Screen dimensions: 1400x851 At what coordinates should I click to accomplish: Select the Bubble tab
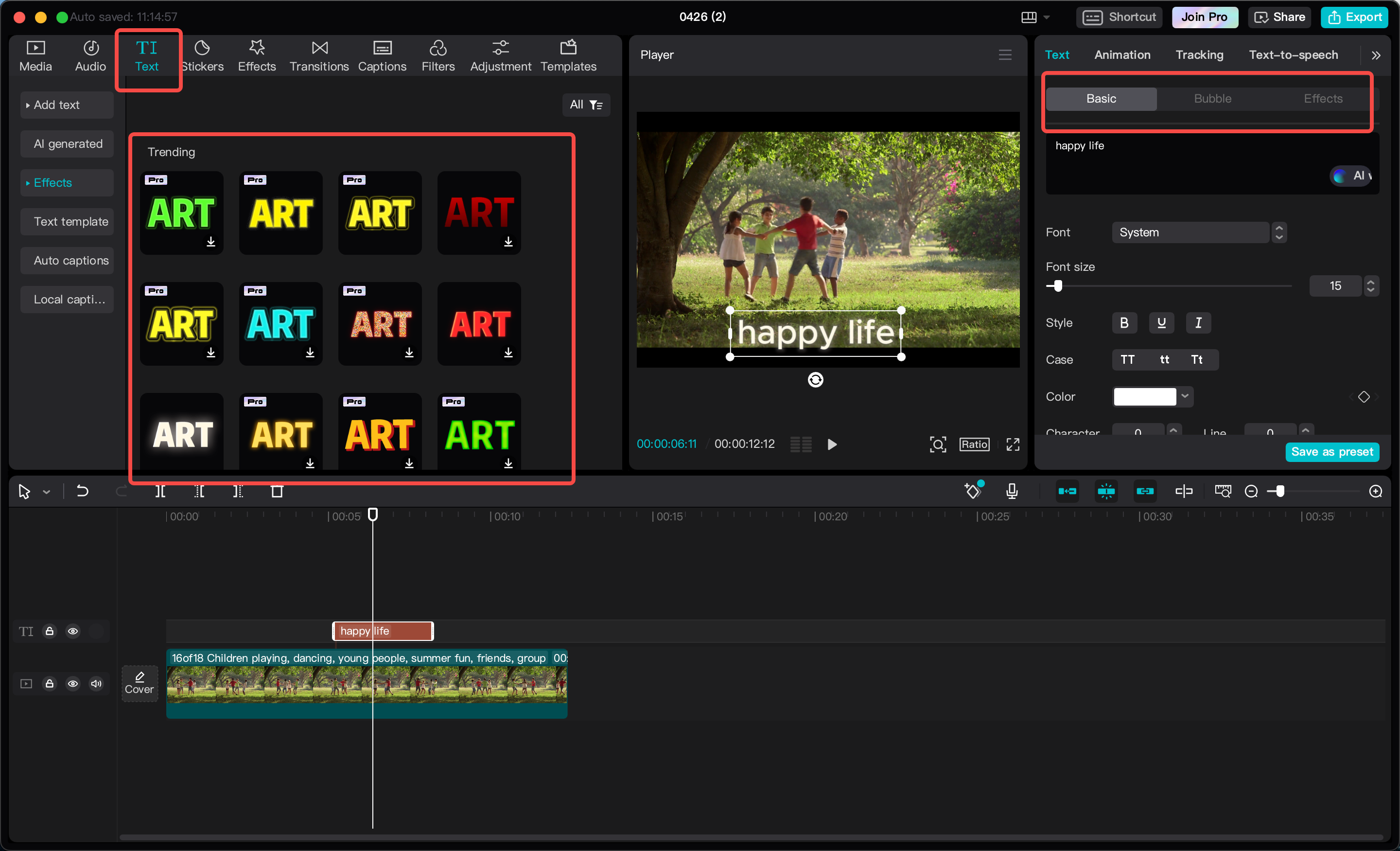pos(1212,98)
